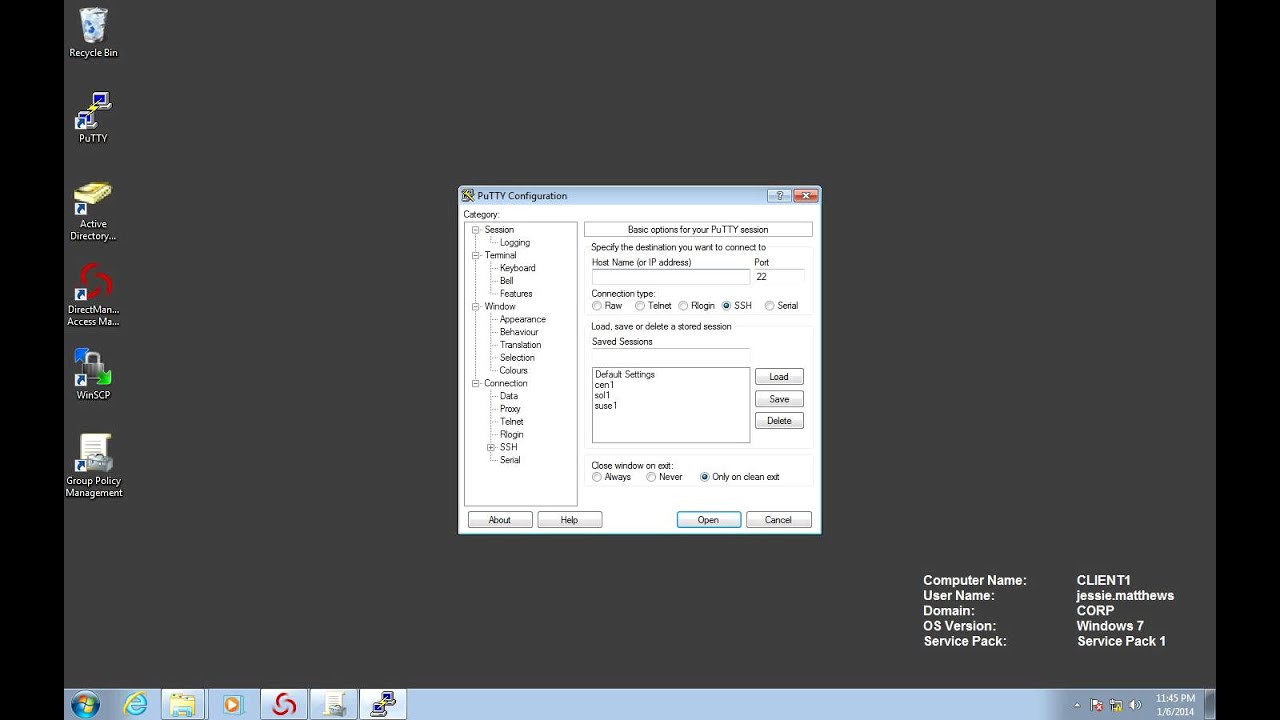Viewport: 1280px width, 720px height.
Task: Open the document-style taskbar icon beside PuTTY
Action: (333, 704)
